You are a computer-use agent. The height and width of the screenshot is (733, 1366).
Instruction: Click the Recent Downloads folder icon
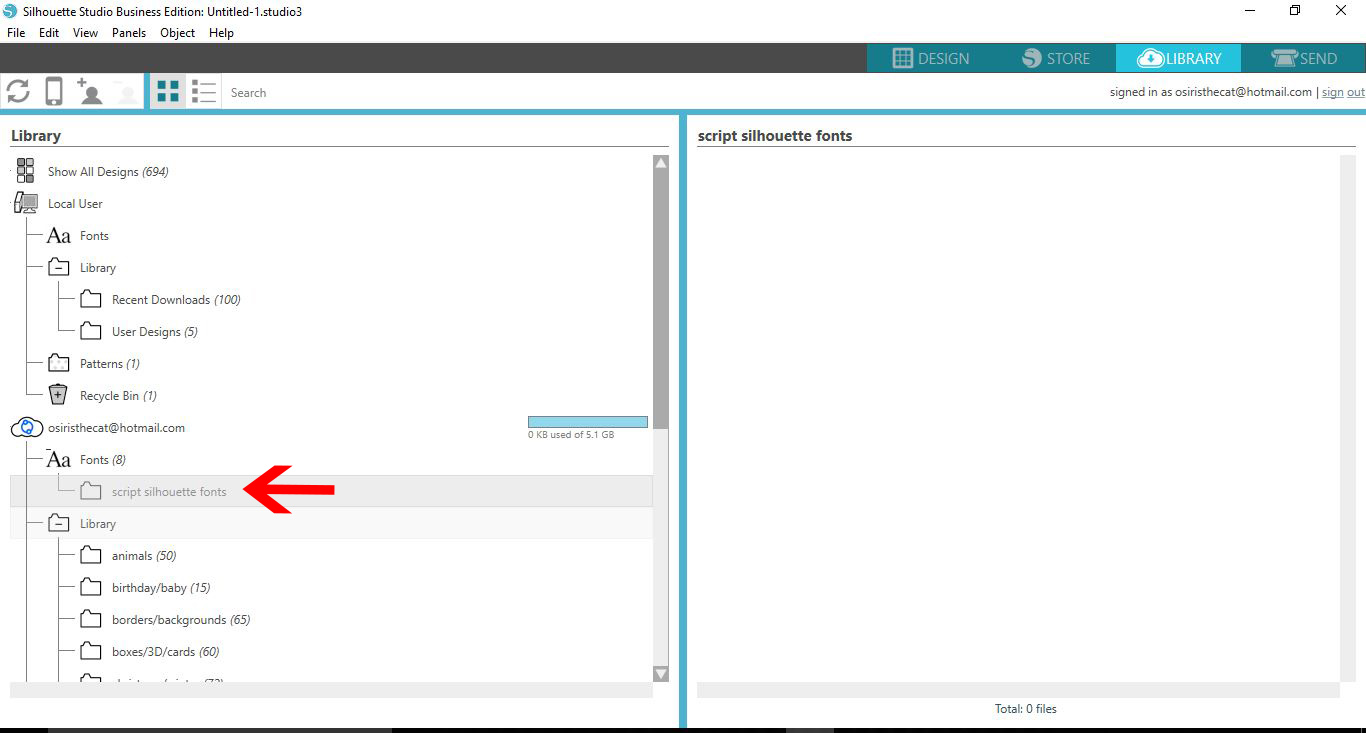point(91,299)
